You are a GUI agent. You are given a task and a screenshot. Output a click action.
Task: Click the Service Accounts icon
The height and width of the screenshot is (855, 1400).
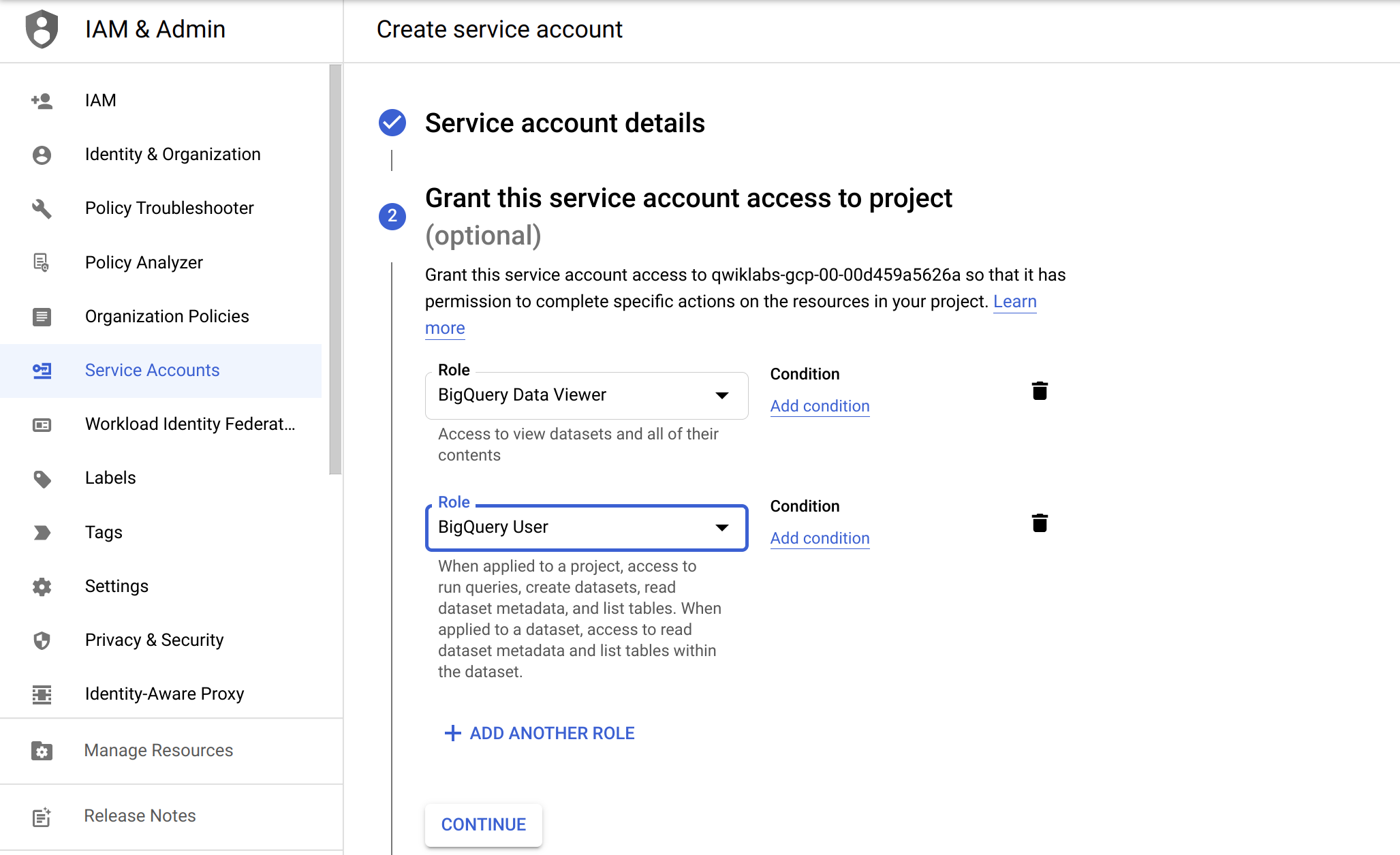(42, 370)
